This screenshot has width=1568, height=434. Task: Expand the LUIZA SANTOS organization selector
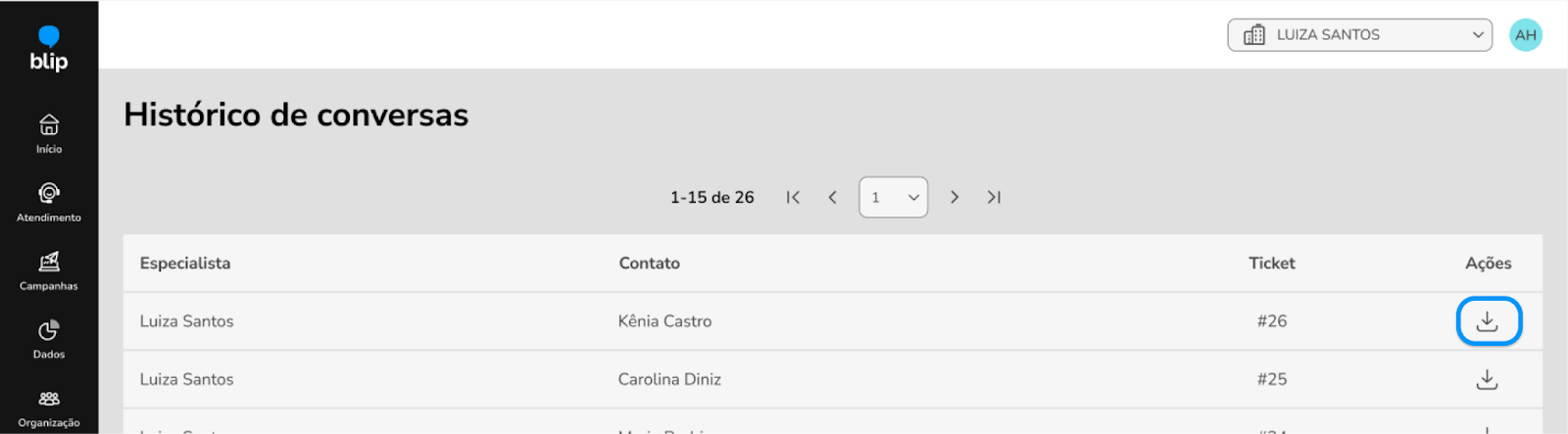pyautogui.click(x=1359, y=35)
